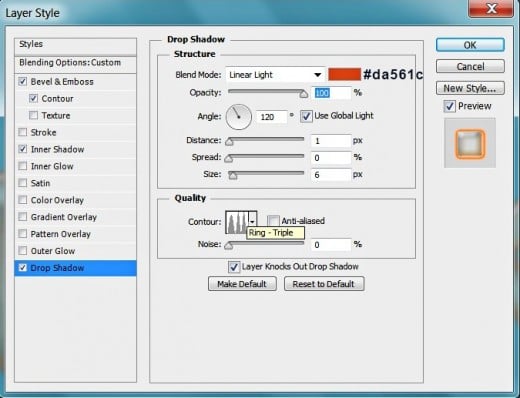Click the New Style... button
The width and height of the screenshot is (520, 398).
click(x=470, y=88)
